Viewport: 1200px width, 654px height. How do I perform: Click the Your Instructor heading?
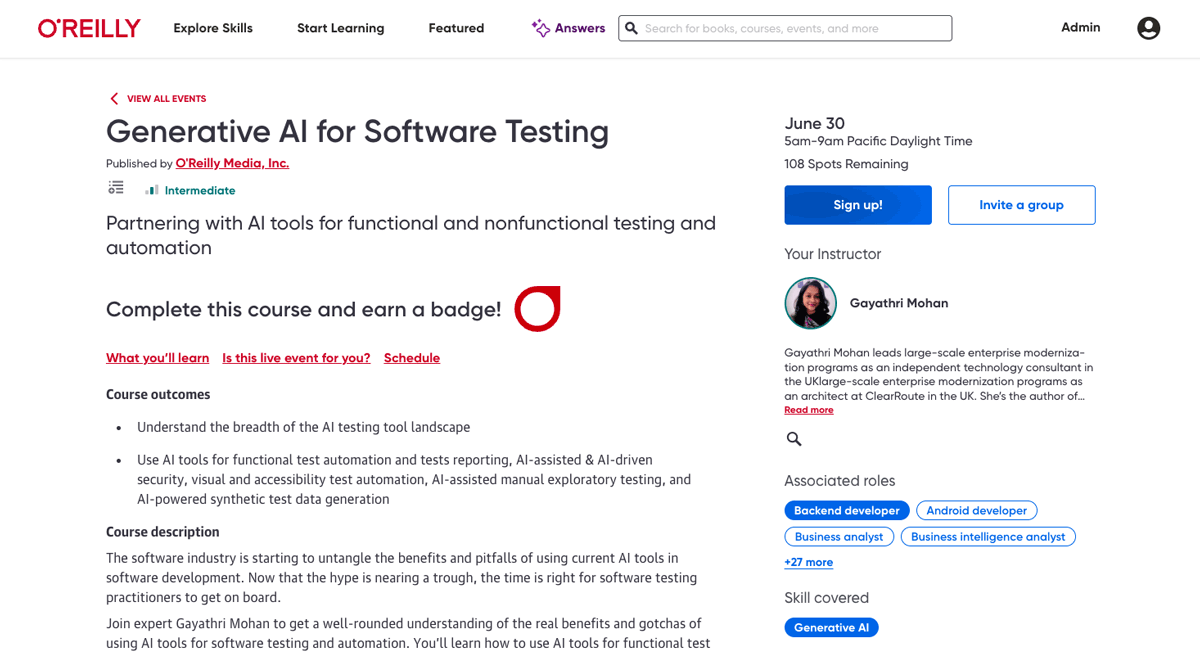coord(833,254)
